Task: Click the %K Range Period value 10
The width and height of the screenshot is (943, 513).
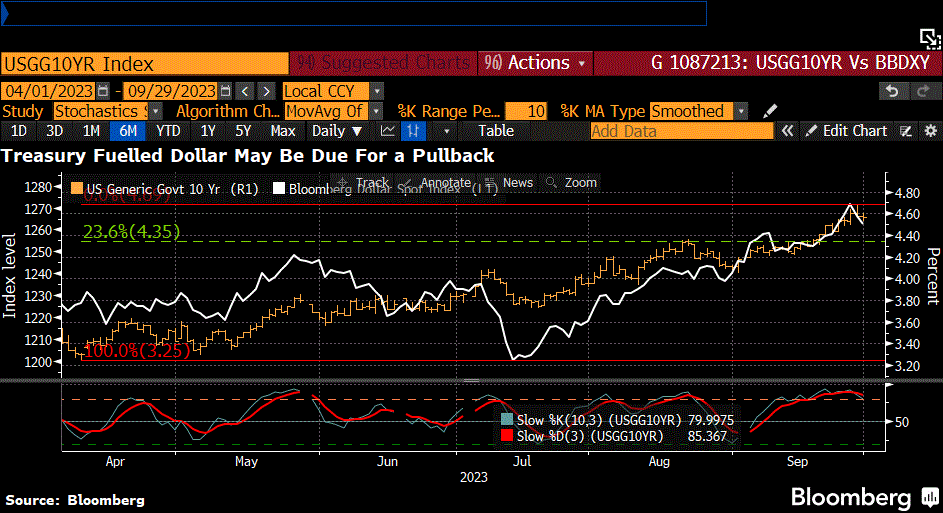Action: click(526, 111)
